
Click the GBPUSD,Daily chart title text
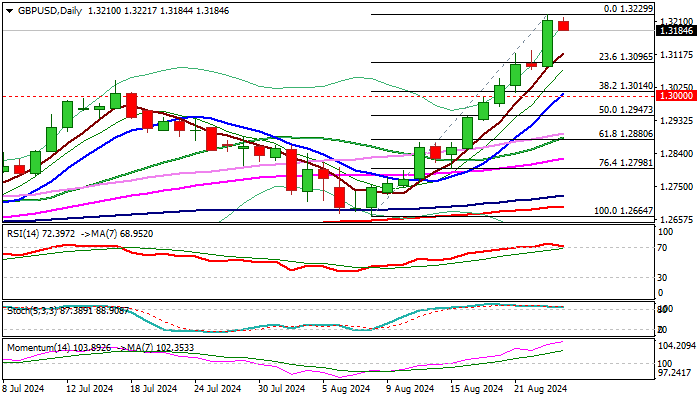click(50, 11)
